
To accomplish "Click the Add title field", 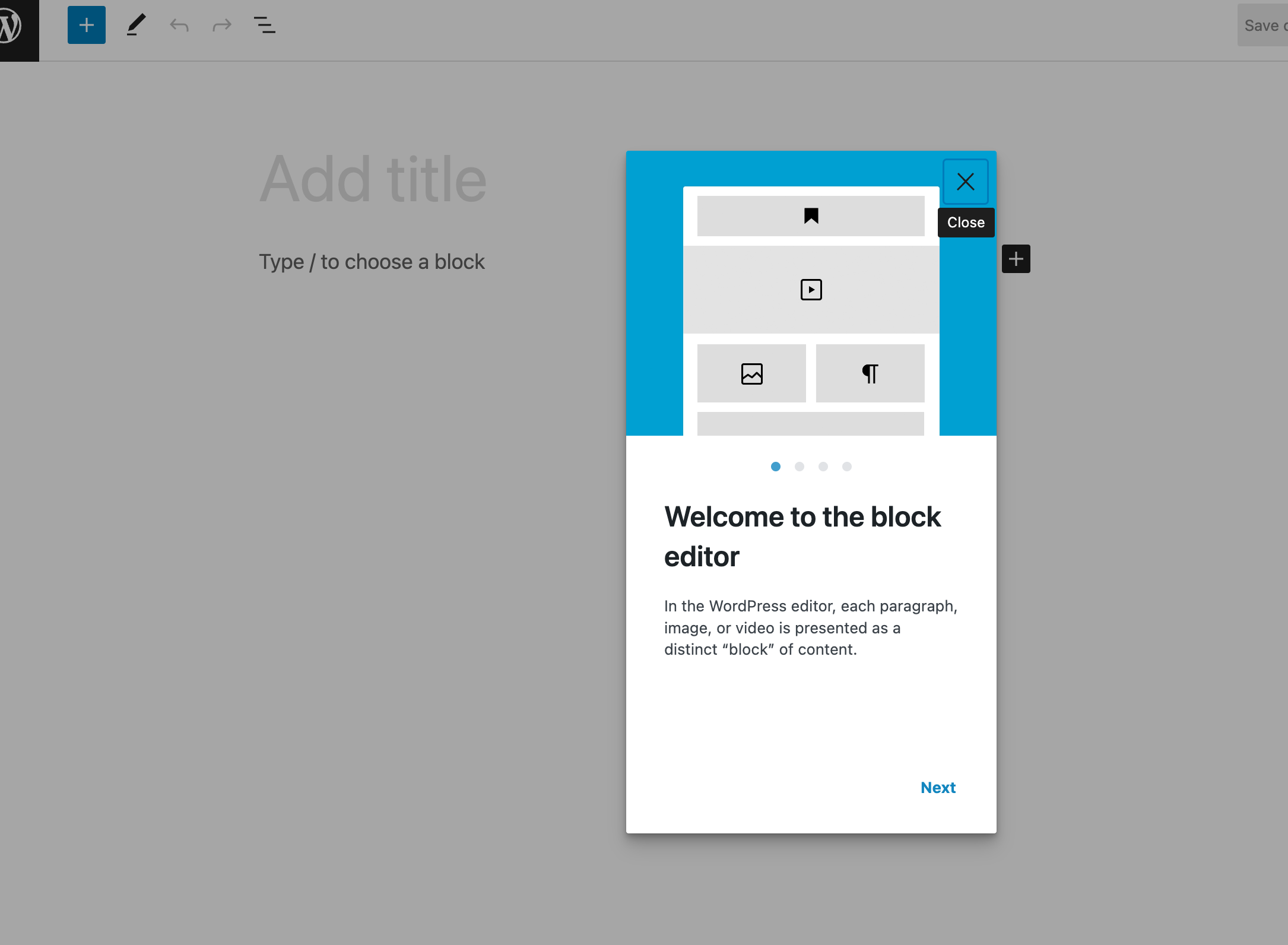I will pyautogui.click(x=373, y=178).
